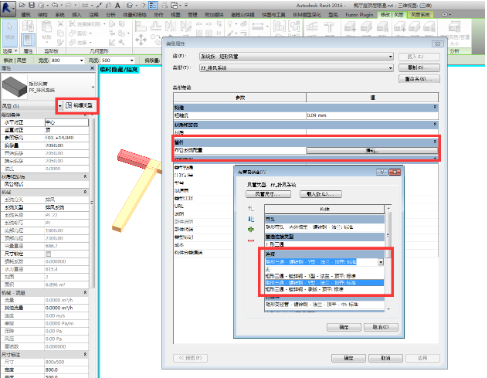Open the junction fitting dropdown arrow
Screen dimensions: 487x378
pyautogui.click(x=381, y=262)
